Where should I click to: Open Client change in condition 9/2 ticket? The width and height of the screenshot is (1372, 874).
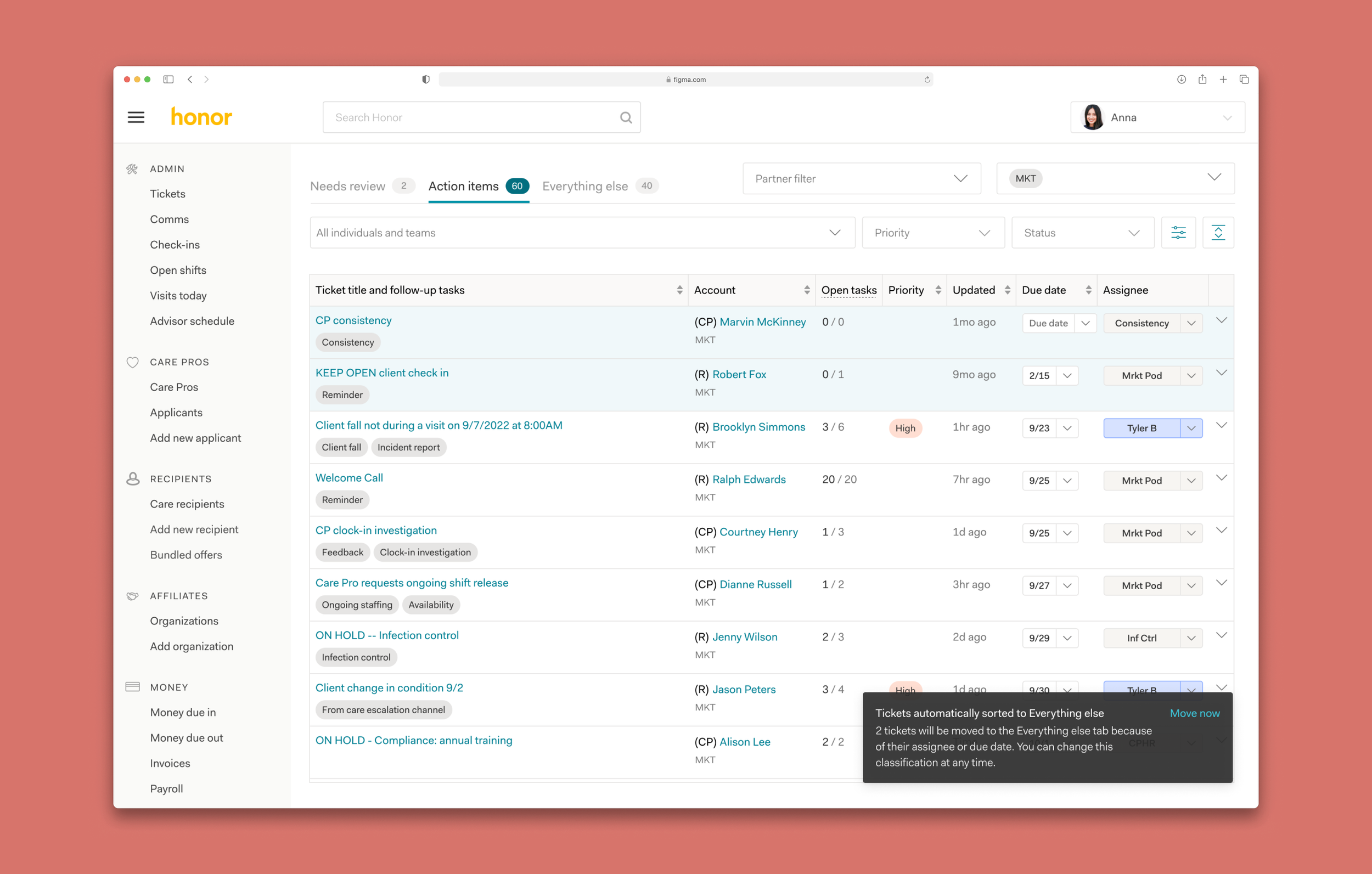pos(389,687)
